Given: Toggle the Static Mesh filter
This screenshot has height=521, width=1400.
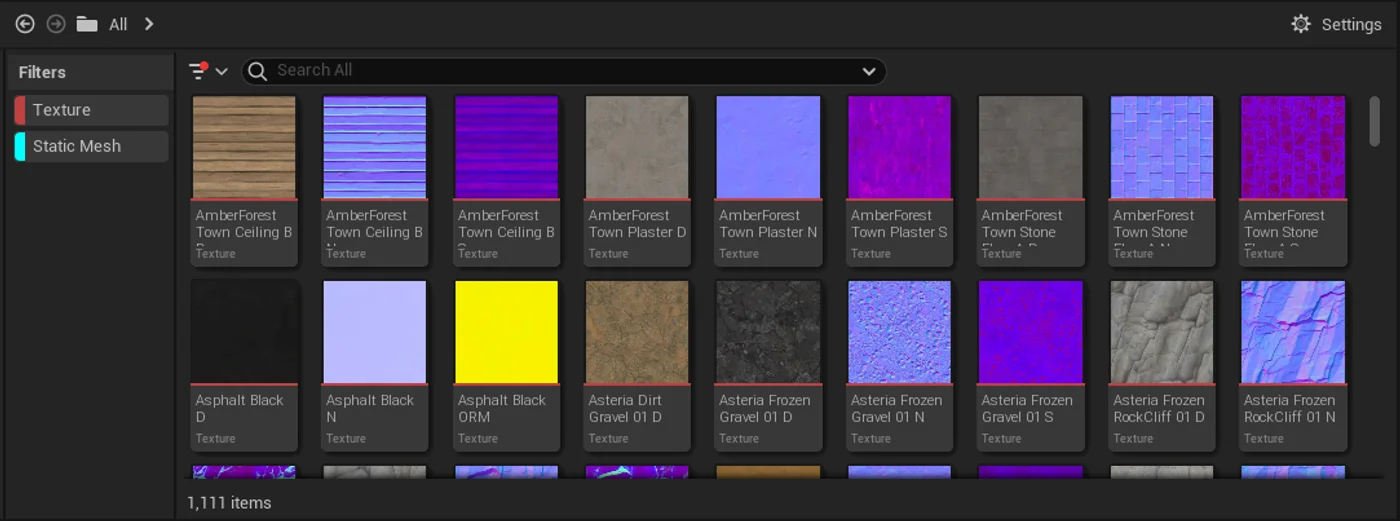Looking at the screenshot, I should click(x=91, y=146).
